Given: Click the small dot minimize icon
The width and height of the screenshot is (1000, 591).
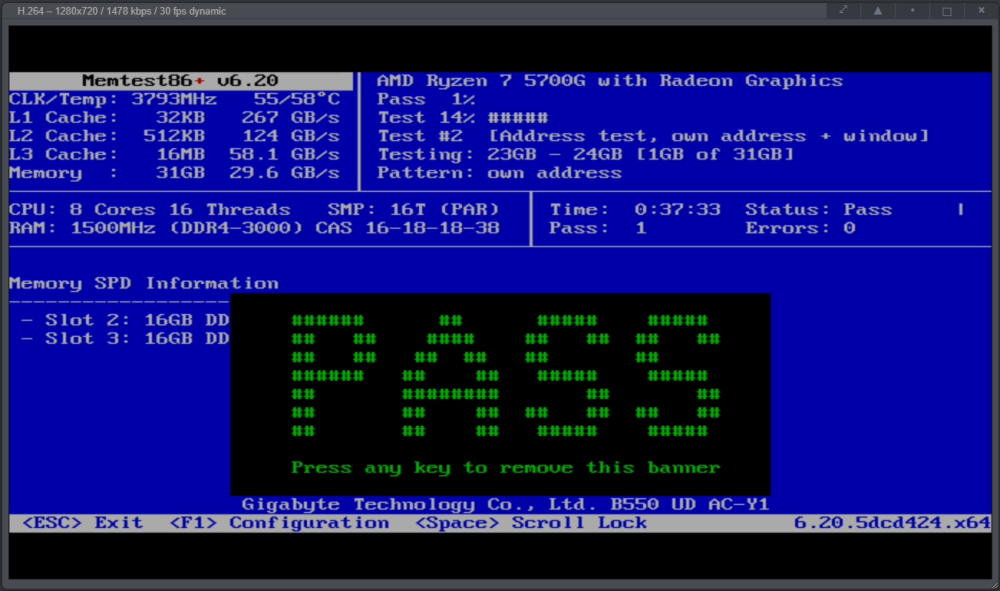Looking at the screenshot, I should tap(913, 10).
